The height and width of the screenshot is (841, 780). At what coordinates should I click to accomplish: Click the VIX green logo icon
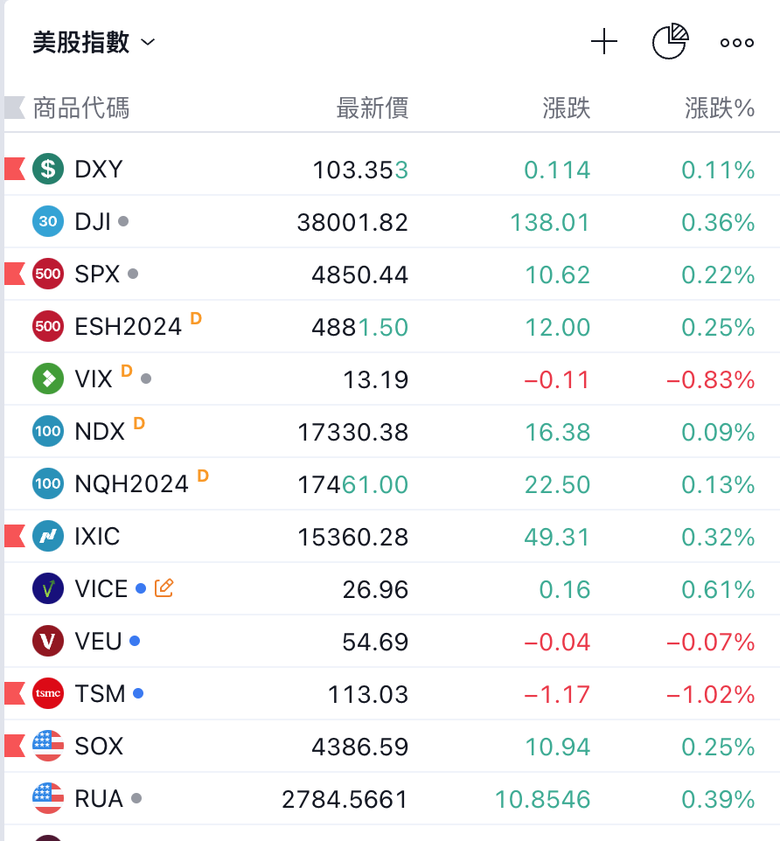(x=48, y=379)
